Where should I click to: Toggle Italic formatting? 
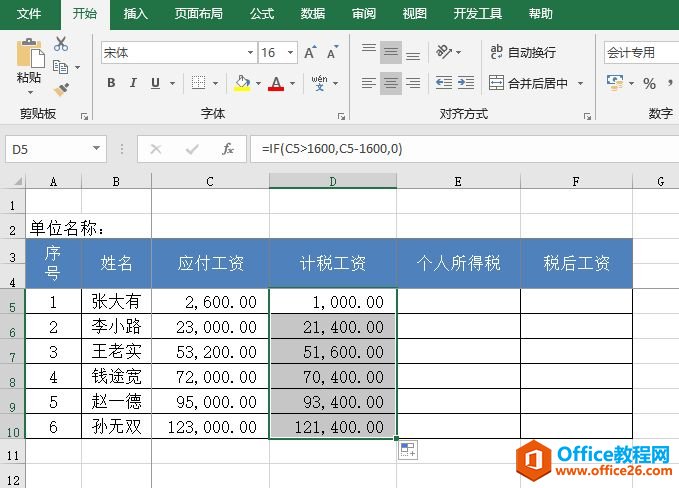click(133, 83)
